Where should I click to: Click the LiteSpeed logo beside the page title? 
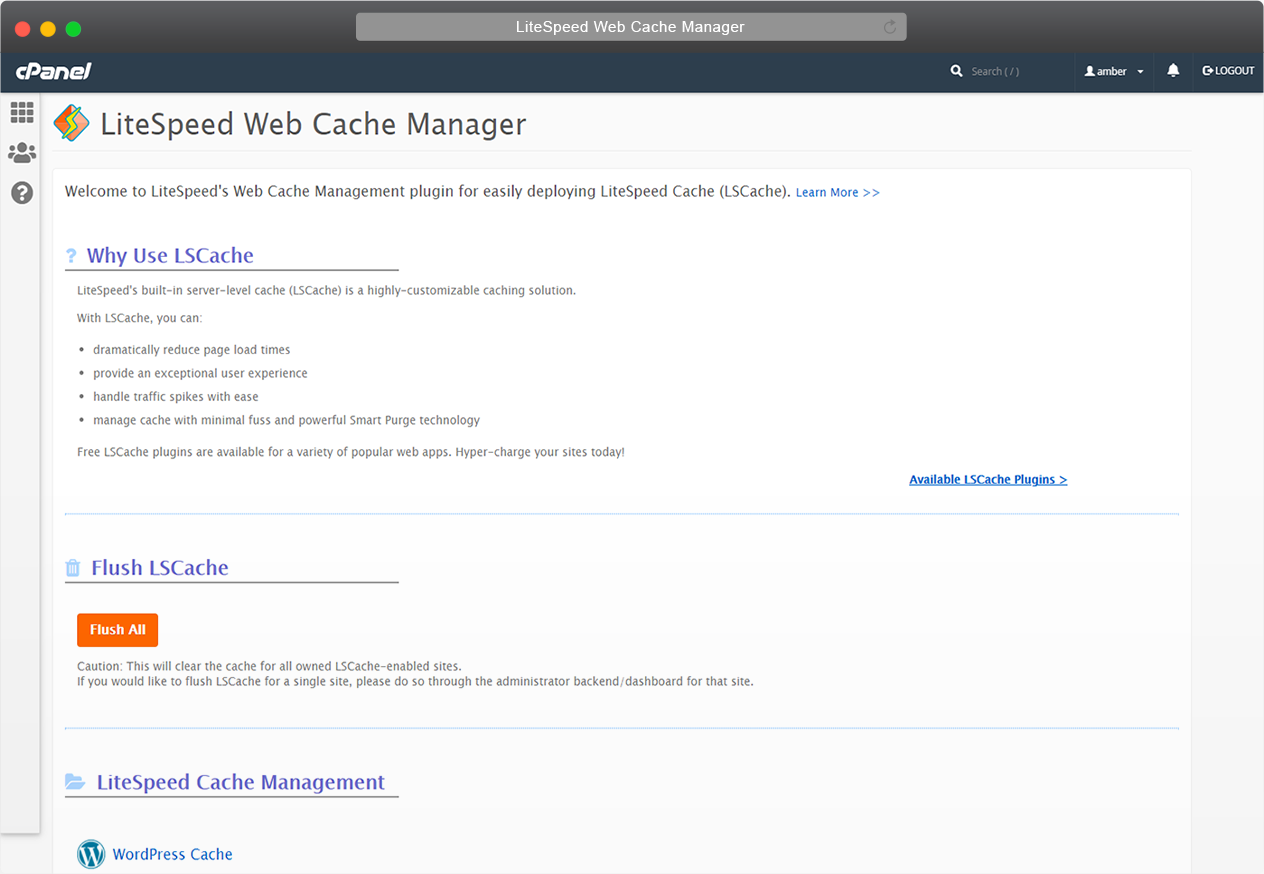[x=71, y=123]
